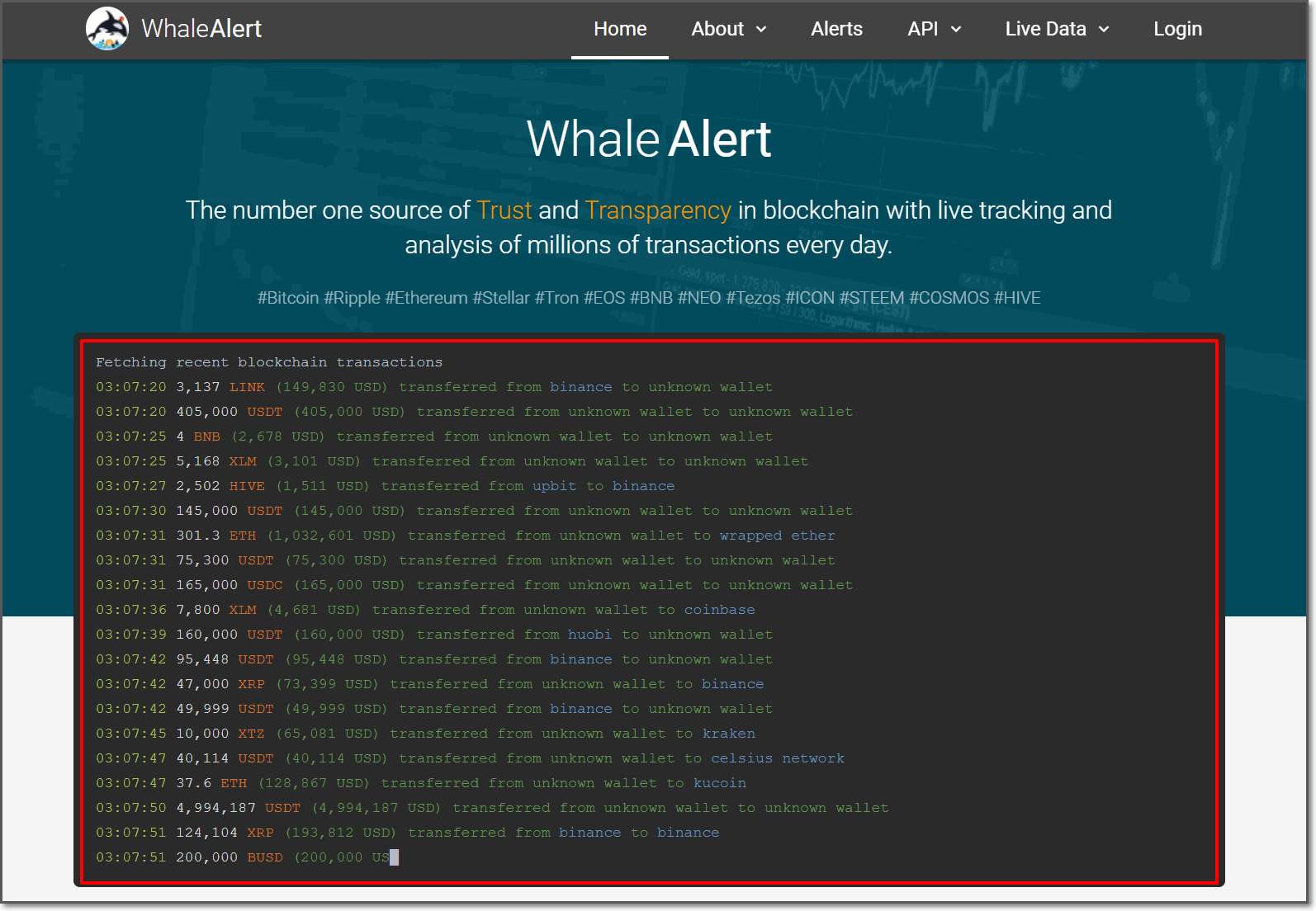This screenshot has width=1316, height=911.
Task: Click the LINK token symbol
Action: [x=247, y=387]
